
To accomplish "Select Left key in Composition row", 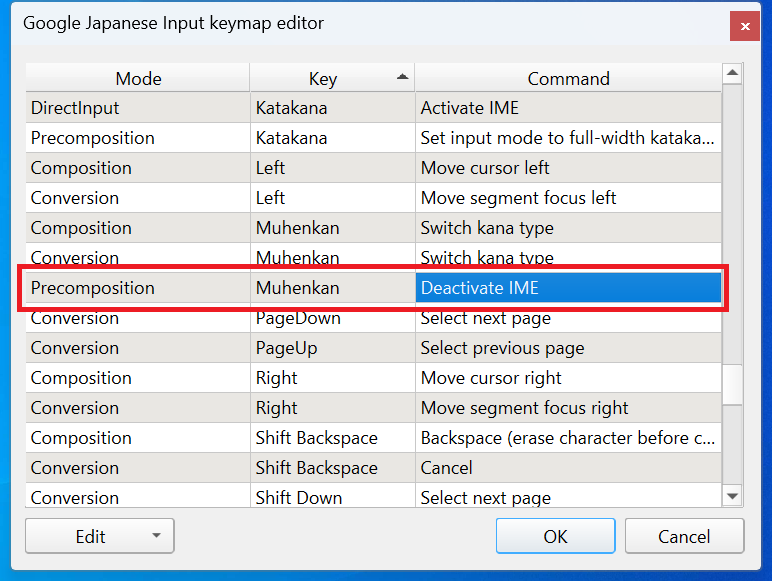I will point(333,167).
